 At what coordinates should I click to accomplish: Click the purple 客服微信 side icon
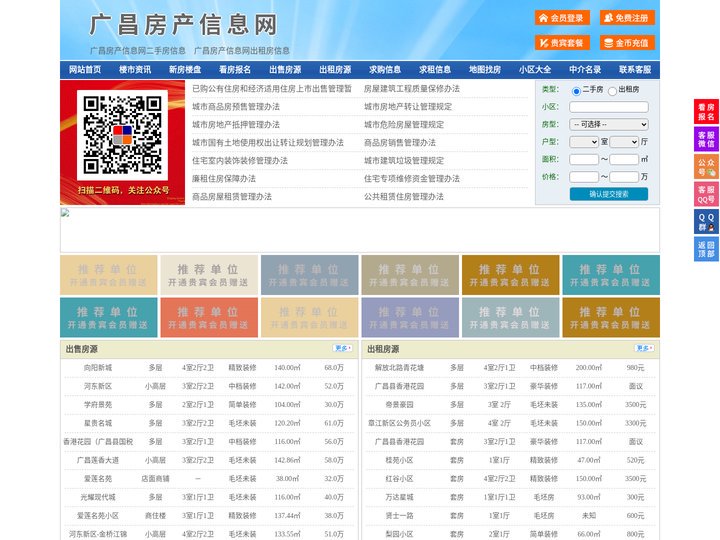click(x=706, y=139)
